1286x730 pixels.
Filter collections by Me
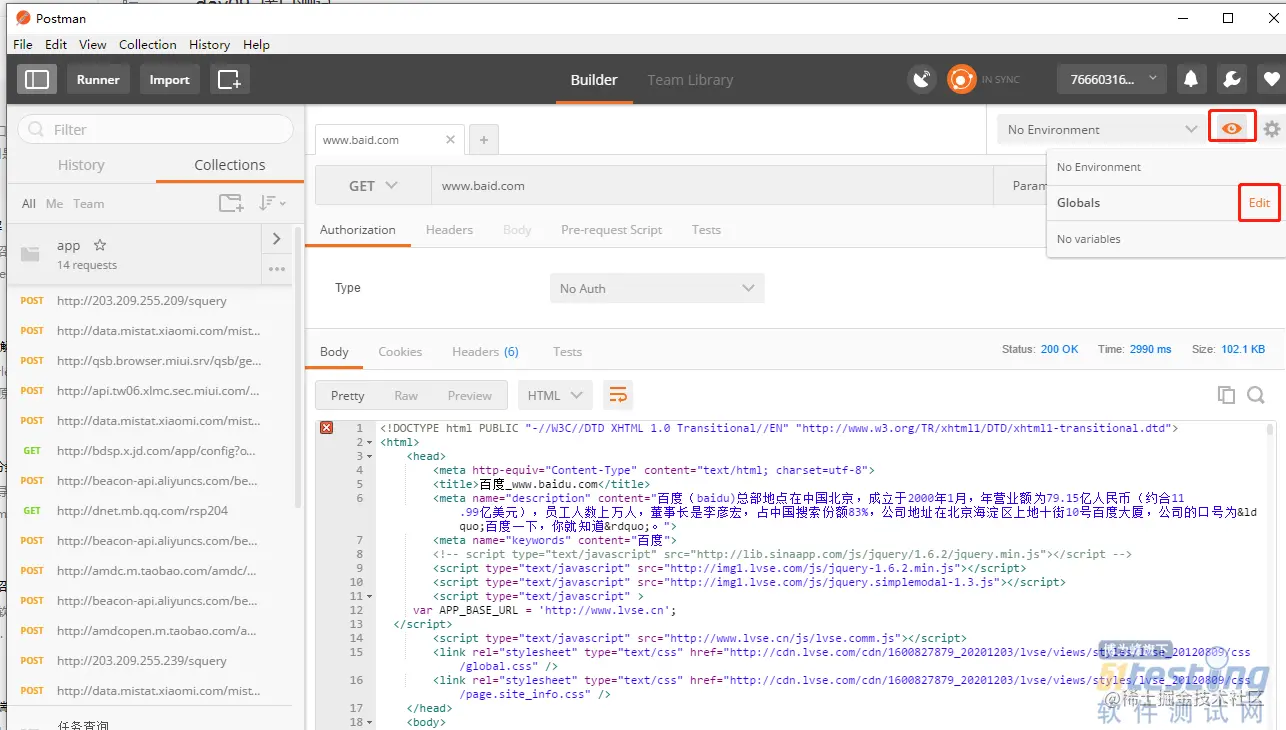click(x=54, y=203)
